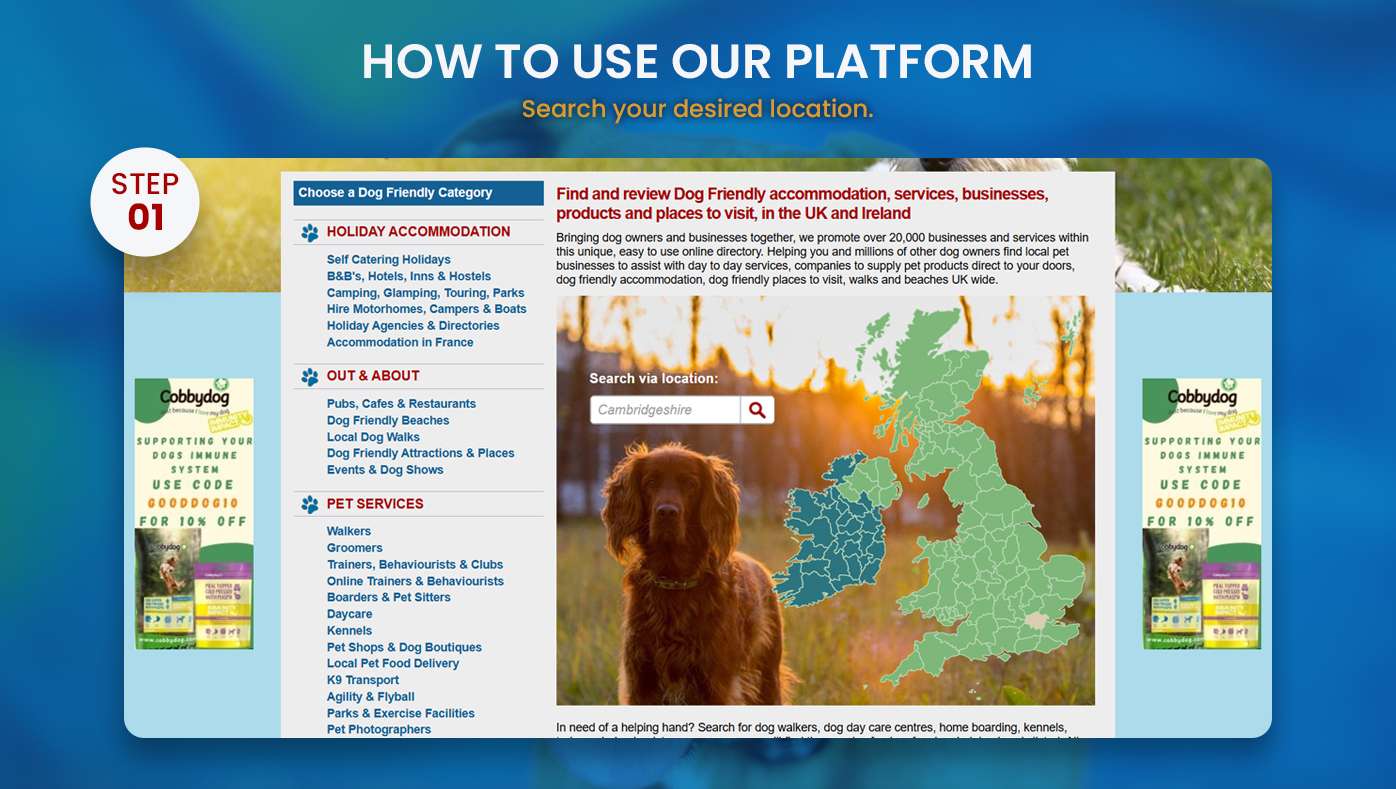Open the Pet Photographers link

point(379,730)
